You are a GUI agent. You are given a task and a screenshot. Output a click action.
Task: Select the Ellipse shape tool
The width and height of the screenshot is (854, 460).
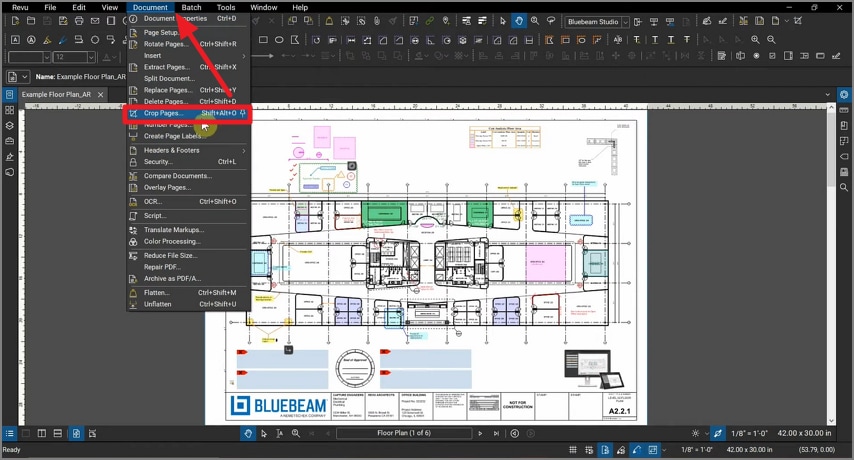279,40
